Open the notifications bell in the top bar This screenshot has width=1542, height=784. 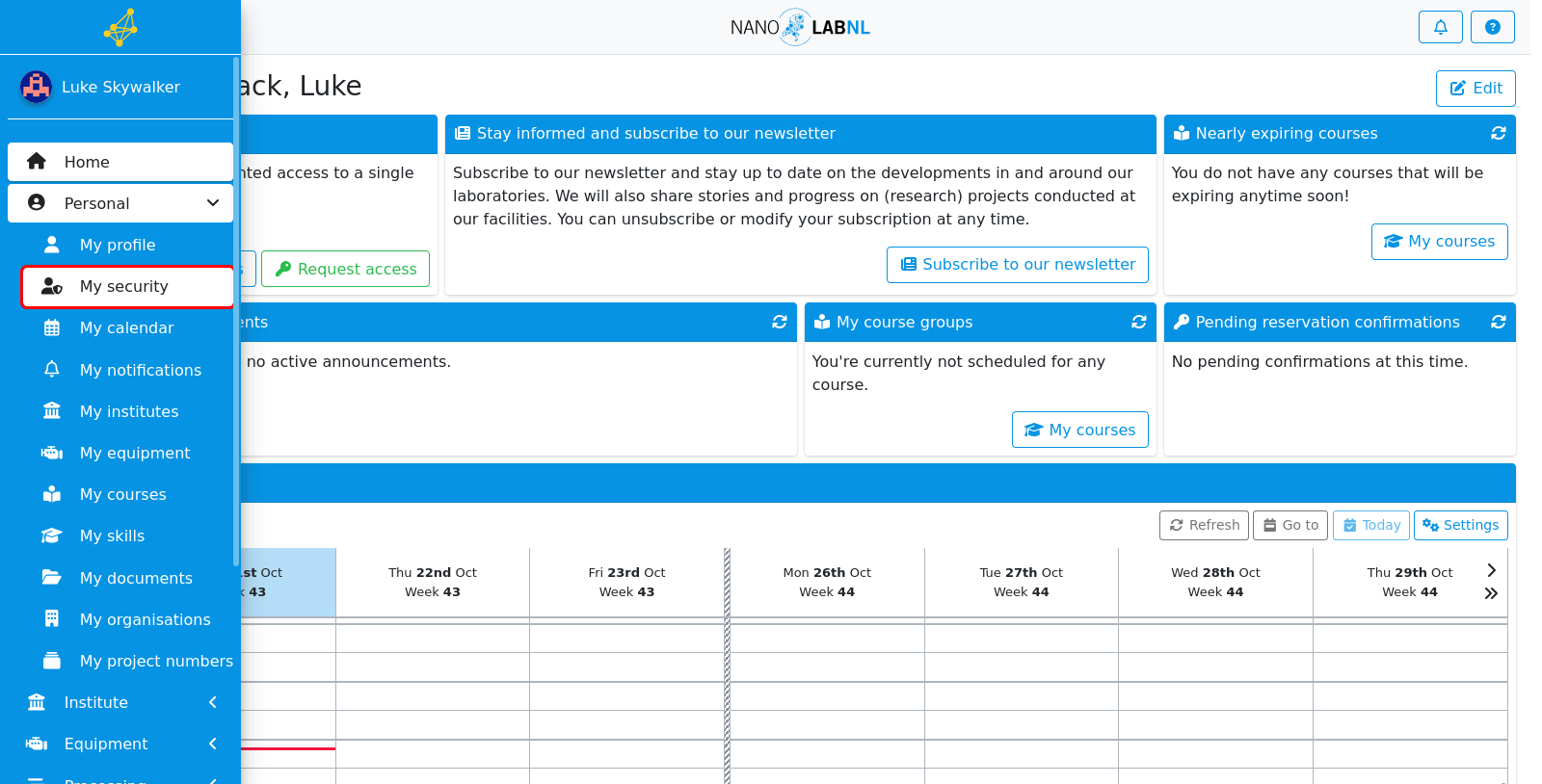(1440, 27)
